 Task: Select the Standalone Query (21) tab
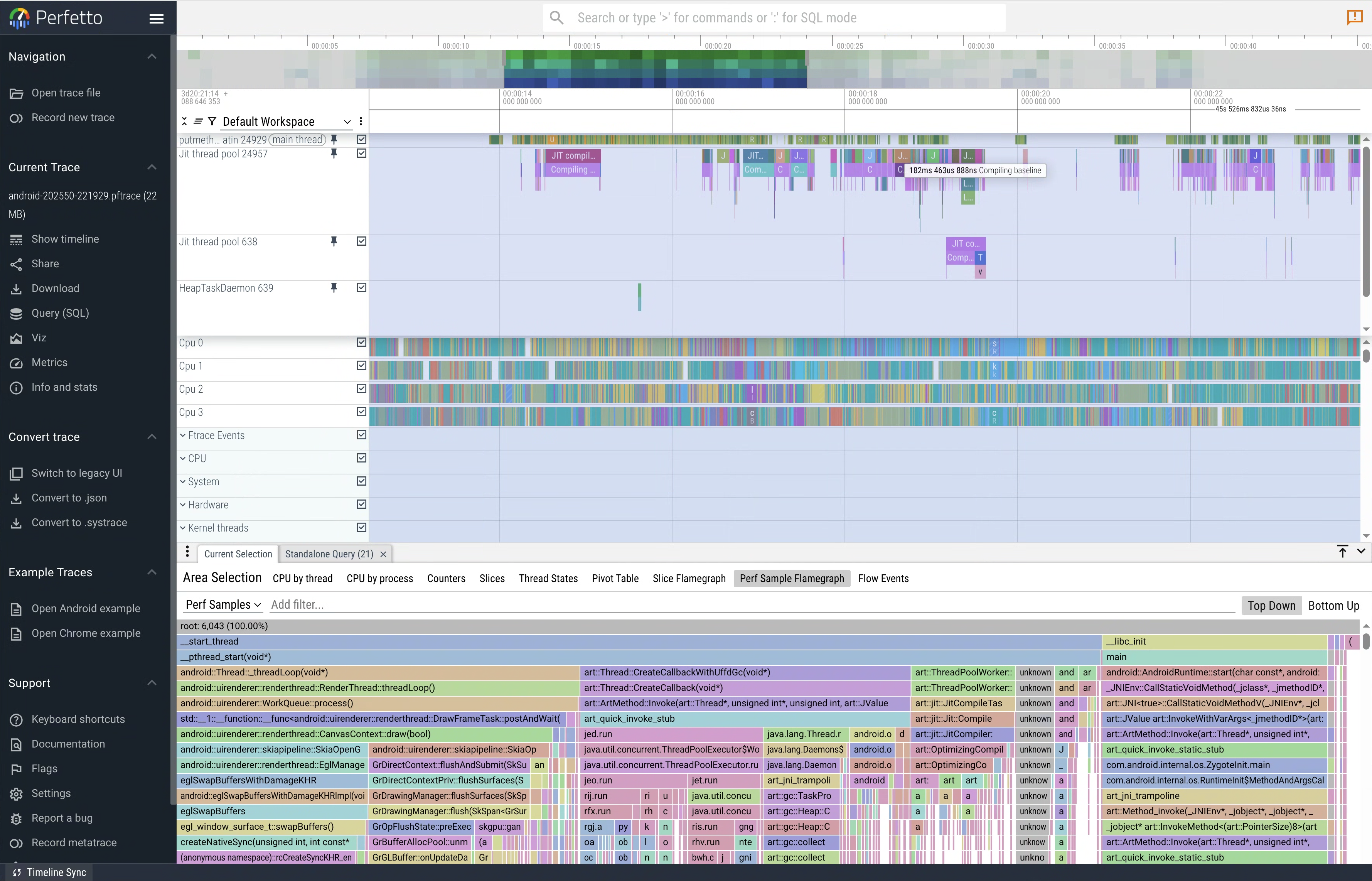tap(329, 554)
